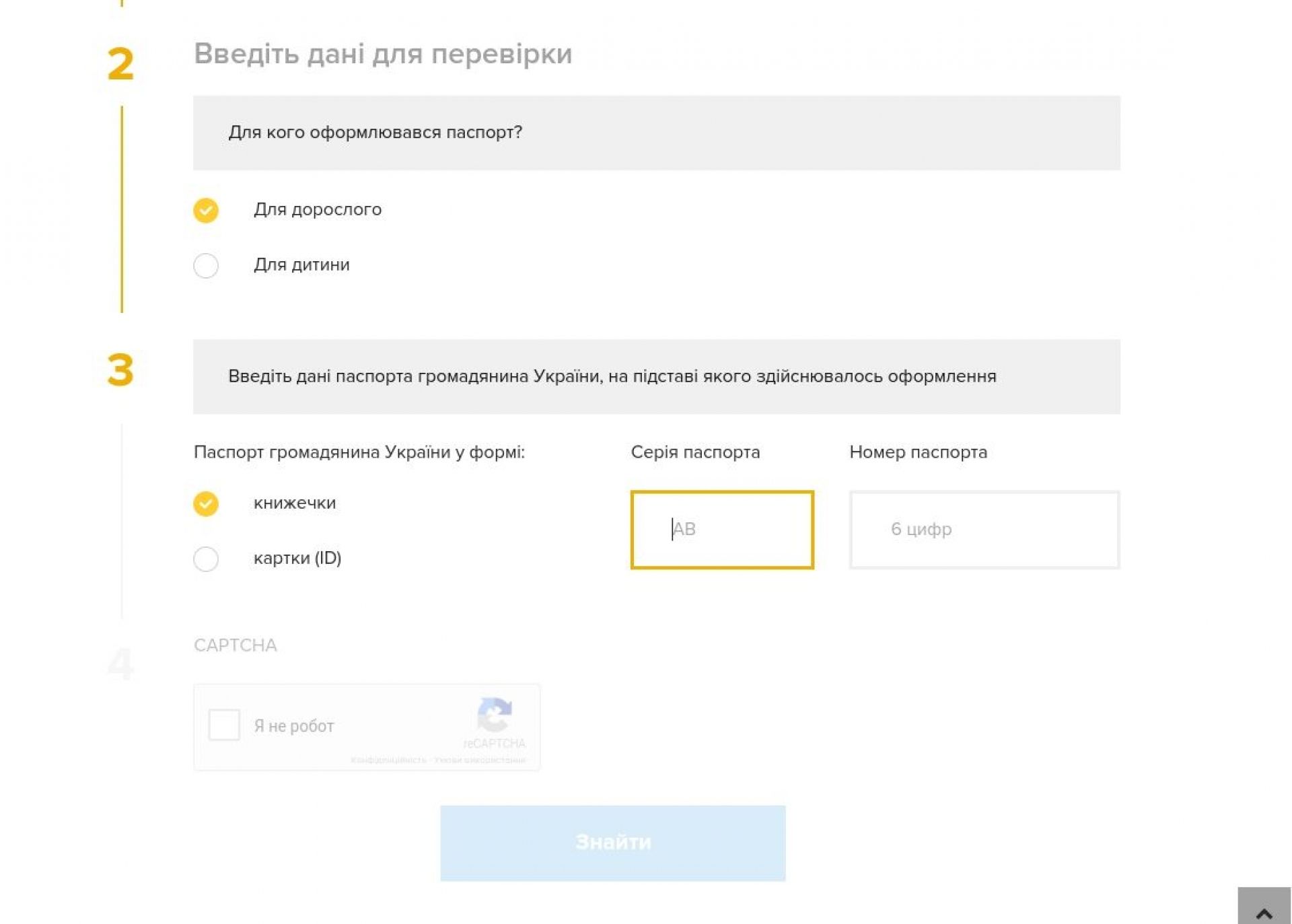Open the "Конфіденційність" reCAPTCHA link
The image size is (1292, 924).
[388, 760]
